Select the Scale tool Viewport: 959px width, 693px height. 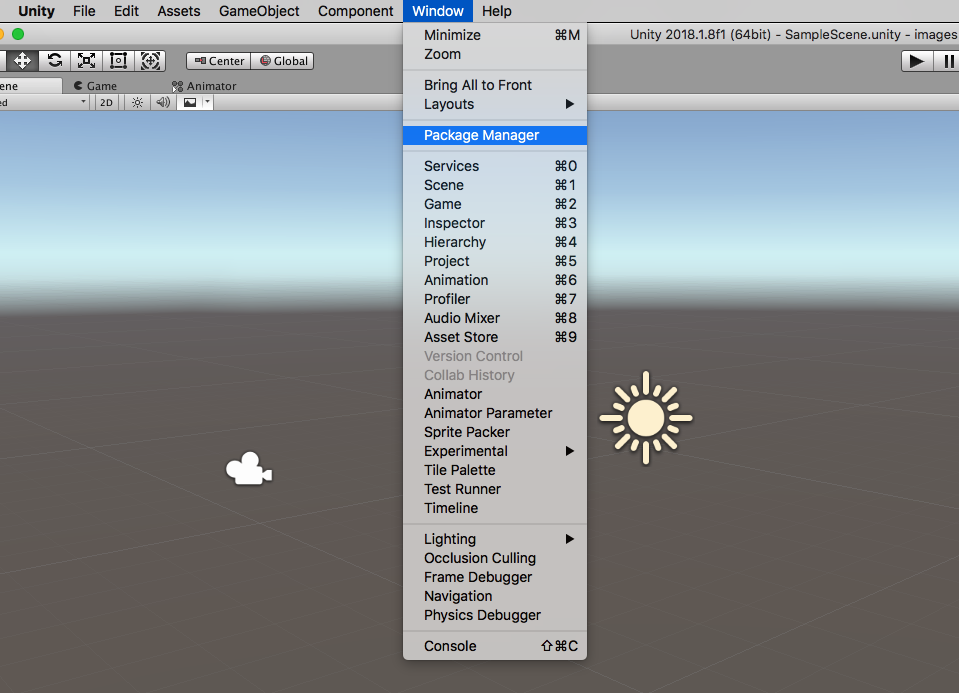tap(86, 61)
